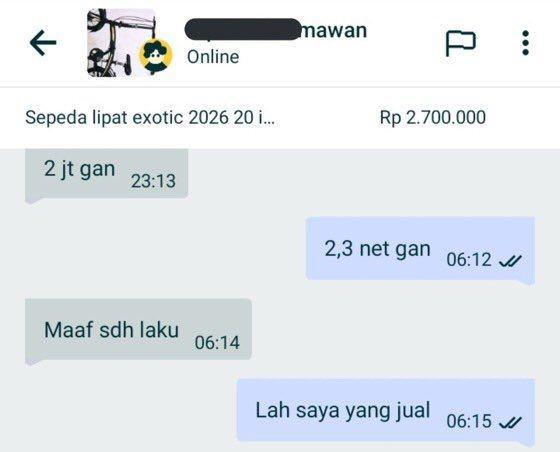Report the chat with the flag icon

(x=460, y=44)
